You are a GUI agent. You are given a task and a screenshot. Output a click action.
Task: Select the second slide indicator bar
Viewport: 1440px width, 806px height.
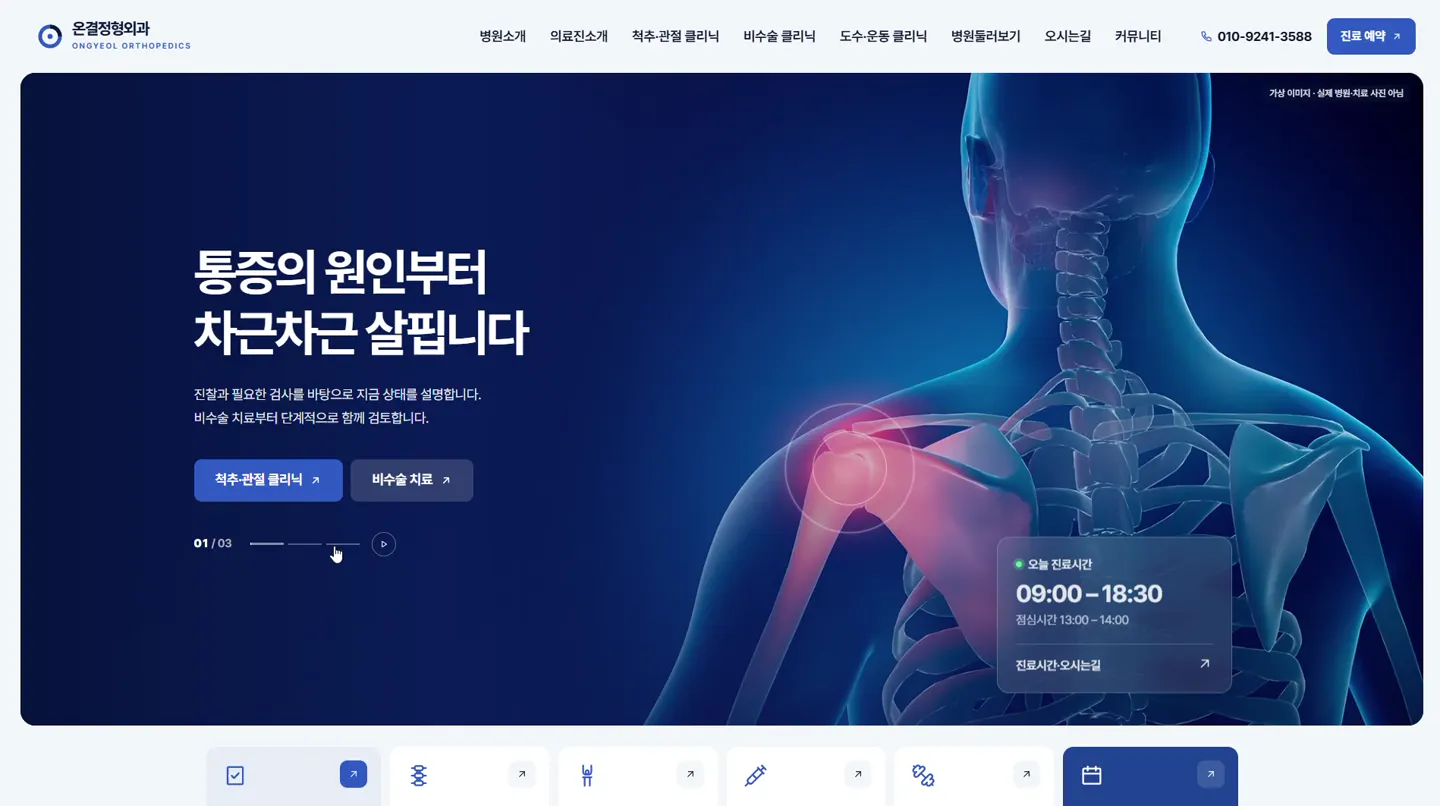coord(304,543)
